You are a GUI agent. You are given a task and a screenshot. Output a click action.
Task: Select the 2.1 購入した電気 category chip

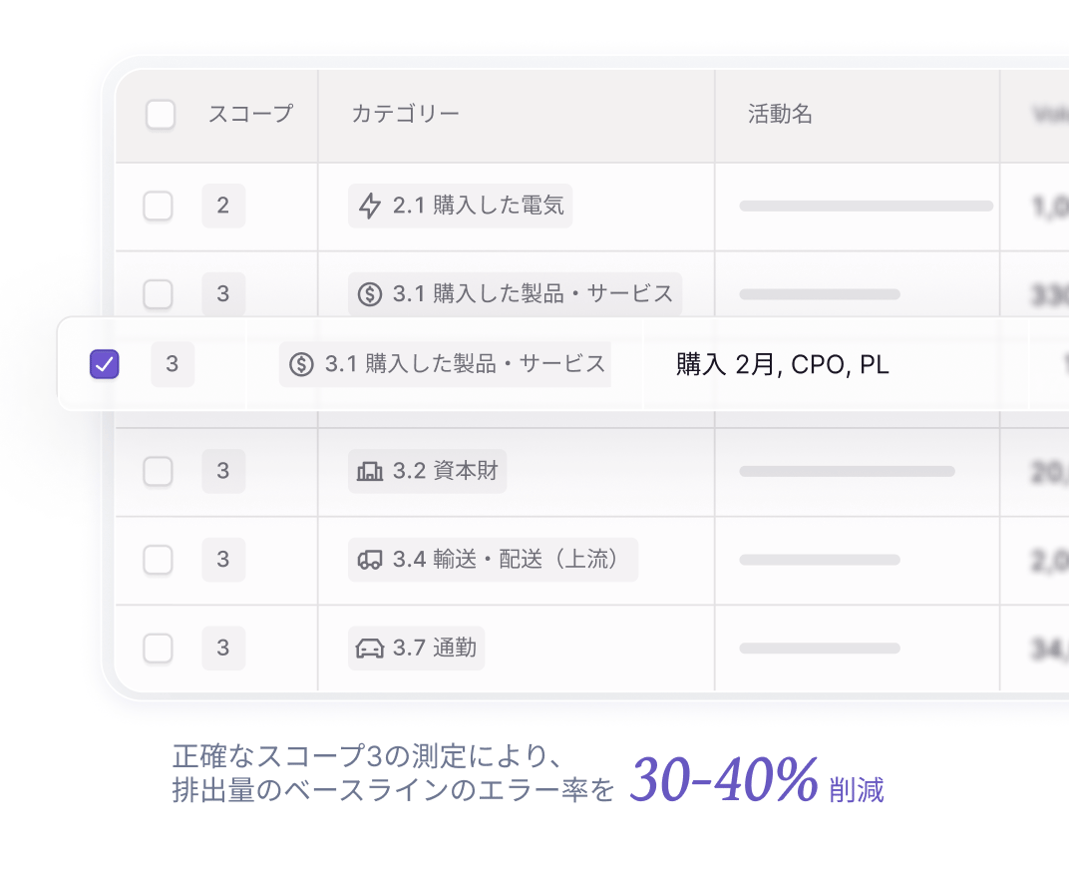tap(460, 205)
